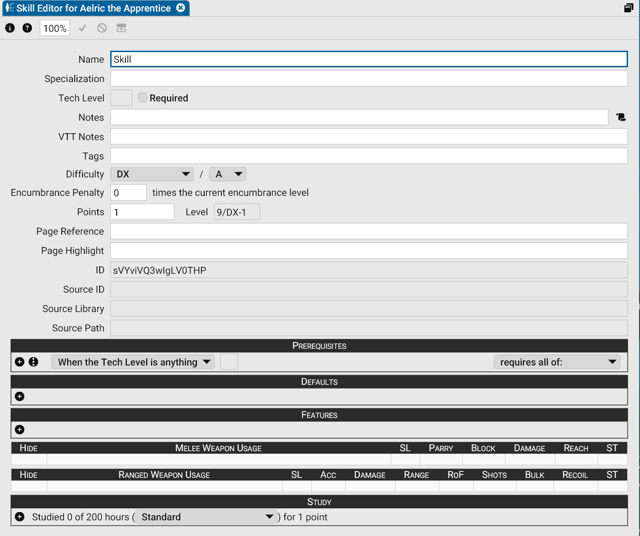
Task: Click the Features section header
Action: (x=319, y=415)
